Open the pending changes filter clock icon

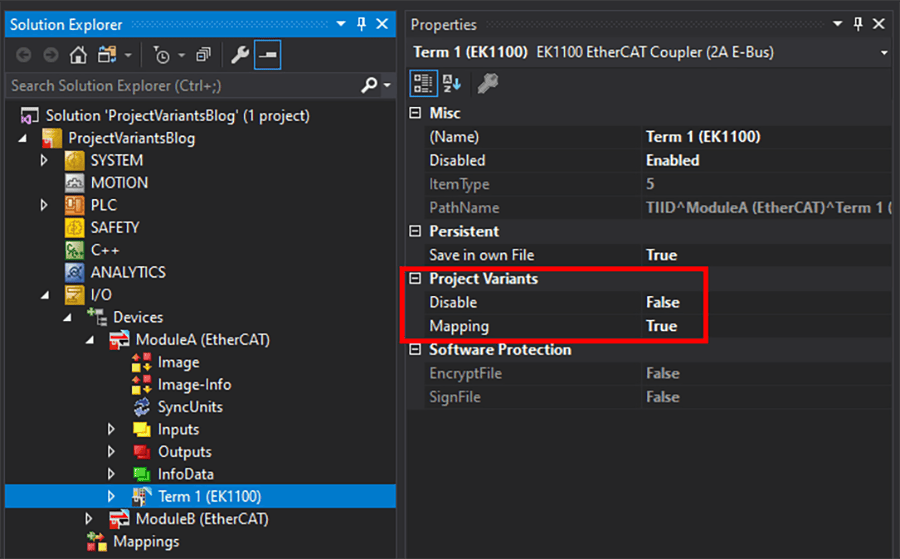click(162, 55)
